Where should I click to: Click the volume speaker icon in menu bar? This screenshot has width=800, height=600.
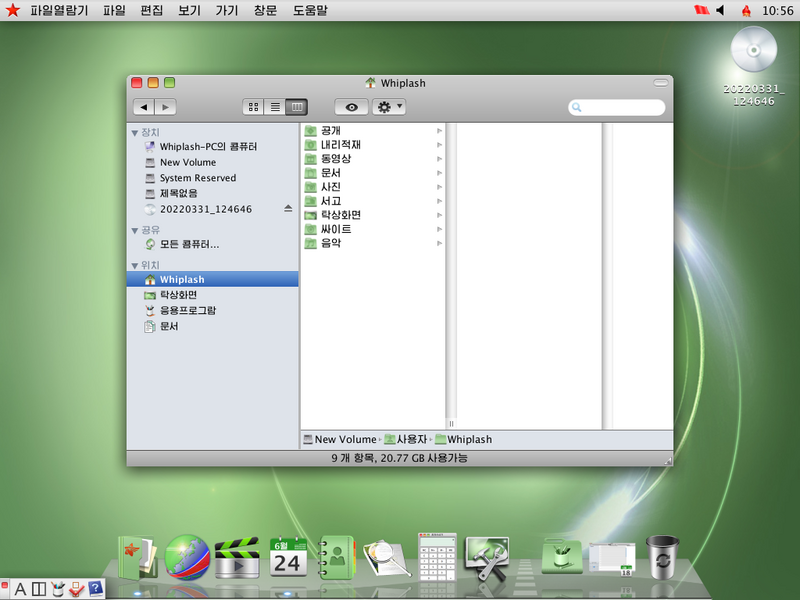point(719,10)
